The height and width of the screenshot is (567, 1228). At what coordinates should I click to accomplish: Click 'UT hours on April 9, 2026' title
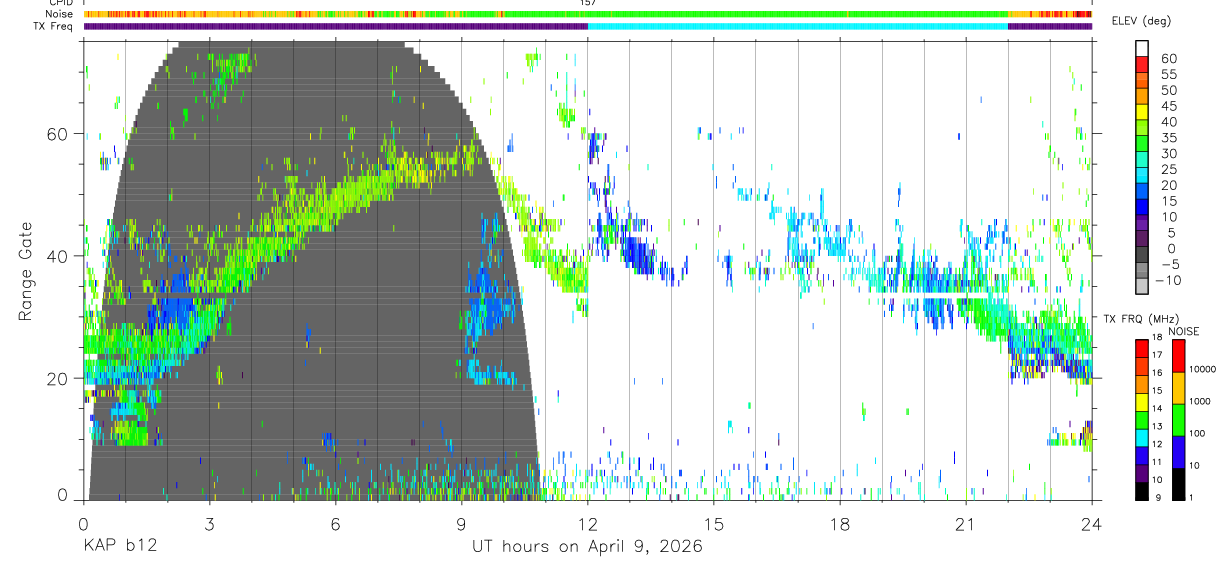pos(587,547)
